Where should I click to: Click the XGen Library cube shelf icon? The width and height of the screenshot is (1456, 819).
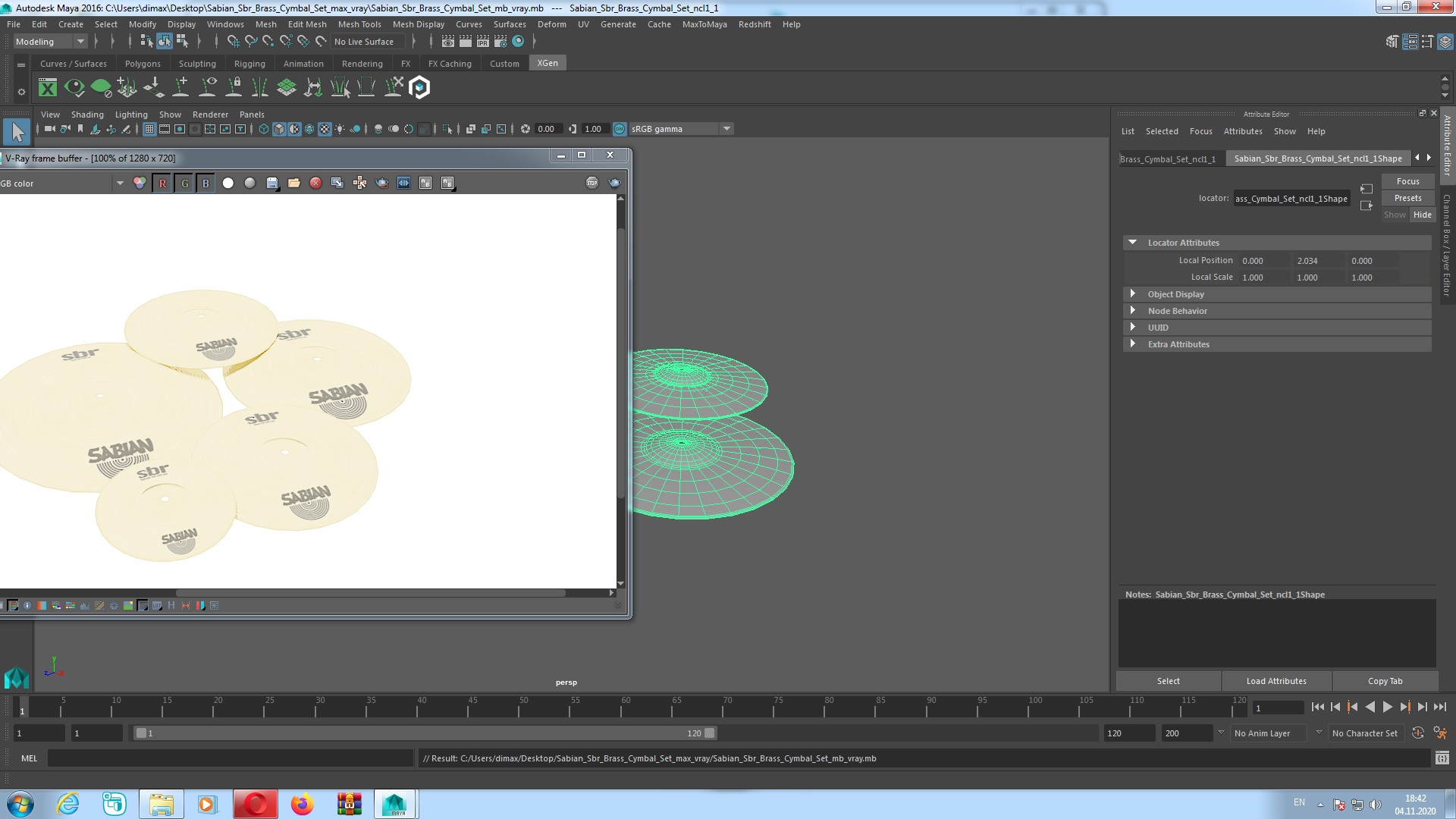pyautogui.click(x=419, y=88)
